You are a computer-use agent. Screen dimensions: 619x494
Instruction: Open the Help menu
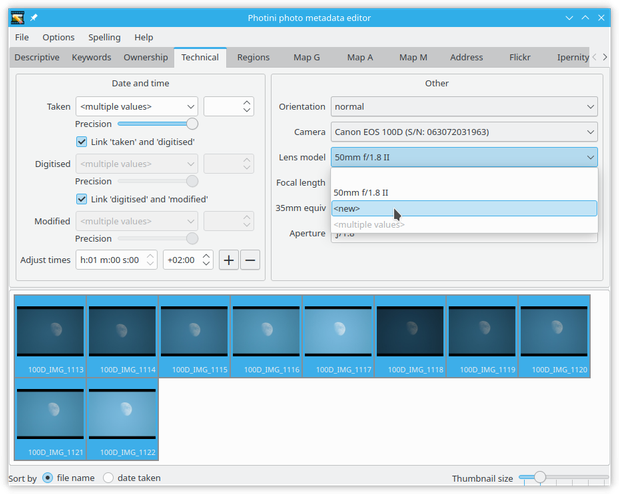pos(144,37)
